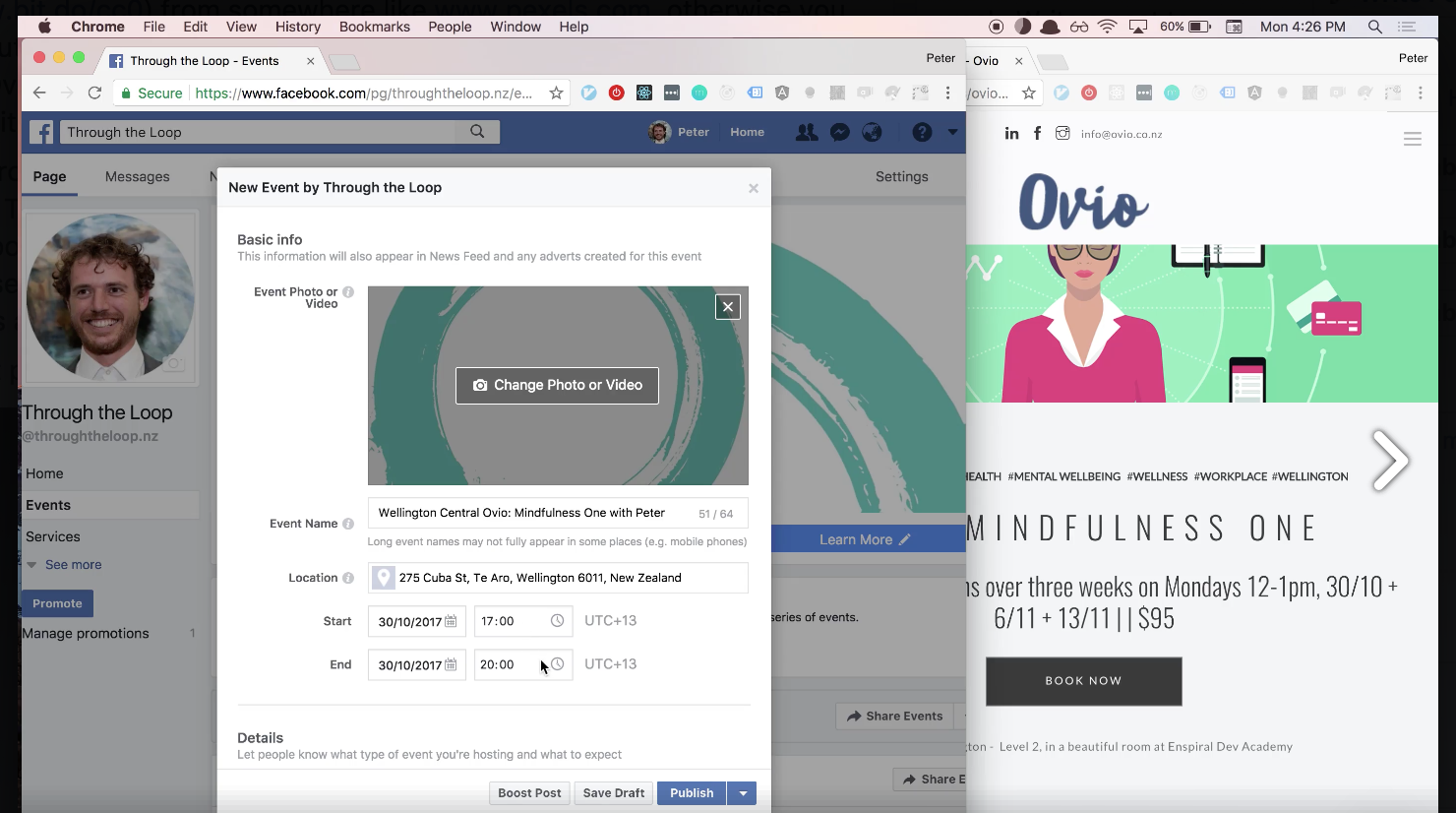Expand See more in the page sidebar
The width and height of the screenshot is (1456, 813).
(x=73, y=565)
